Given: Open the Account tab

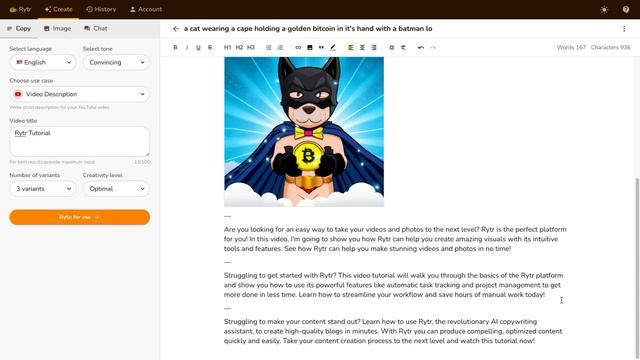Looking at the screenshot, I should [146, 9].
